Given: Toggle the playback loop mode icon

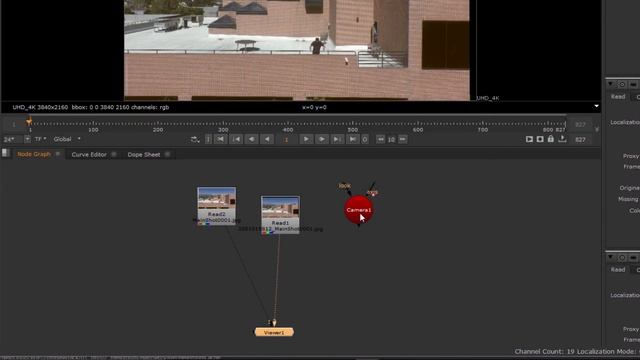Looking at the screenshot, I should click(x=195, y=139).
